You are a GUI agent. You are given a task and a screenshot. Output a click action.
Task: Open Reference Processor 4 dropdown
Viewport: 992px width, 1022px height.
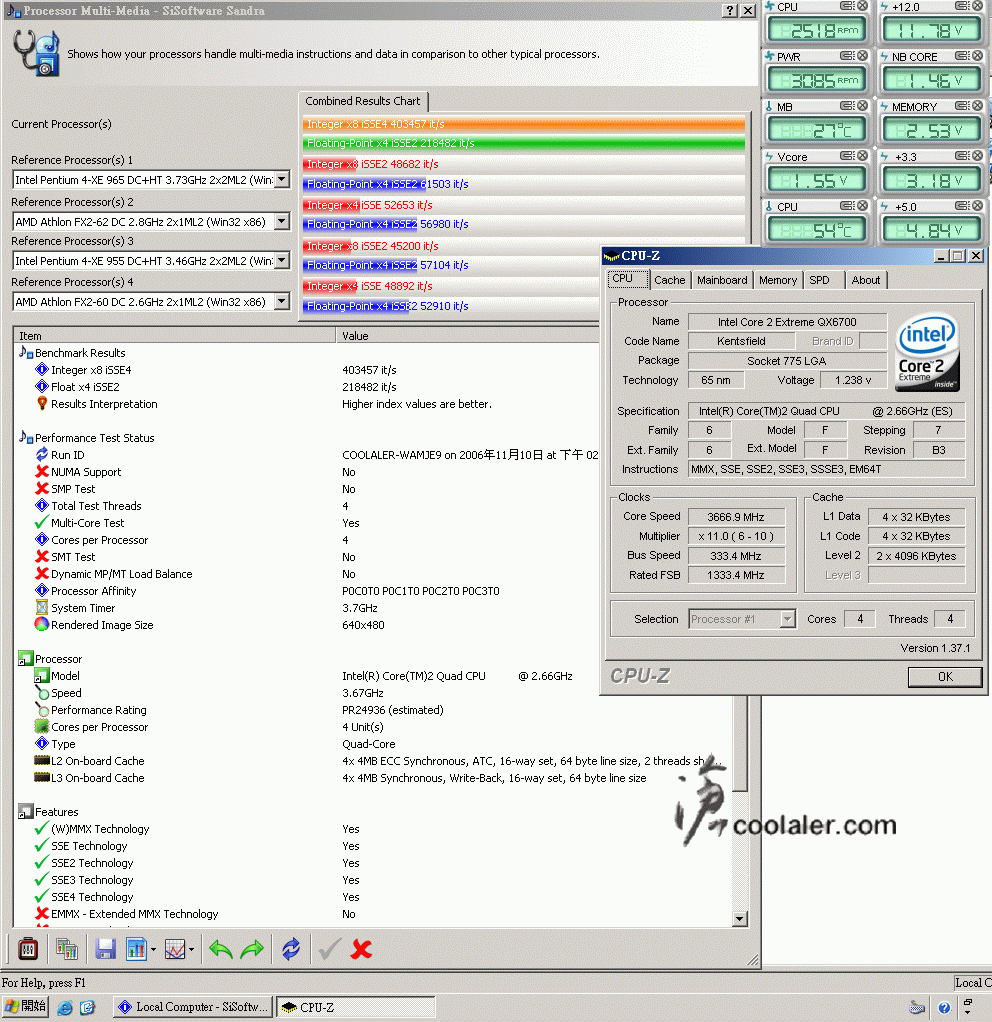tap(282, 302)
